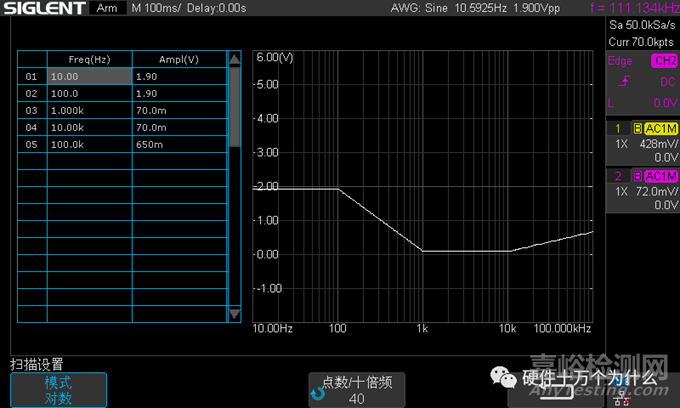This screenshot has width=680, height=408.
Task: Toggle the Arm trigger status indicator
Action: point(106,8)
